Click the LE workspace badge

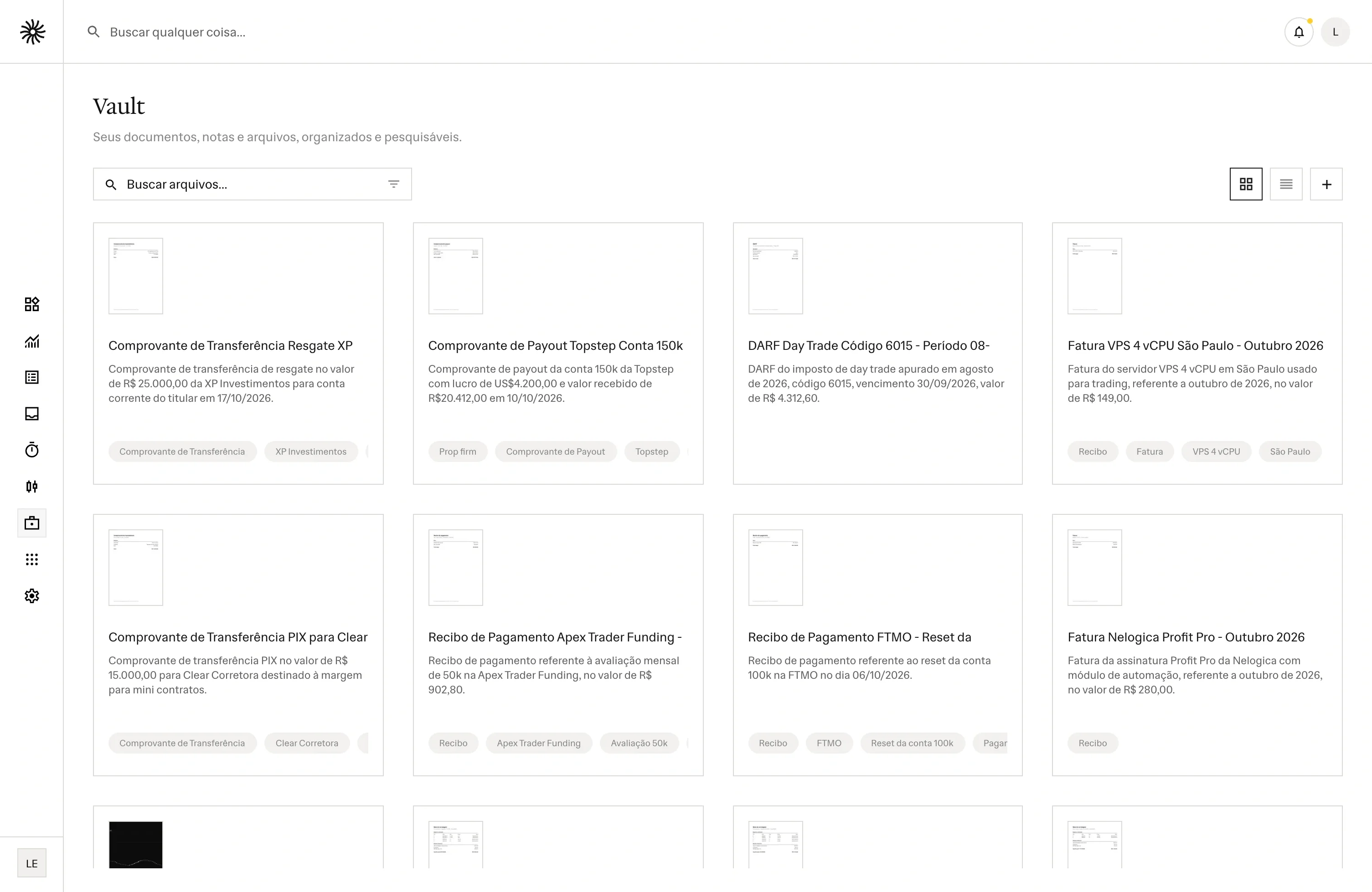click(32, 863)
